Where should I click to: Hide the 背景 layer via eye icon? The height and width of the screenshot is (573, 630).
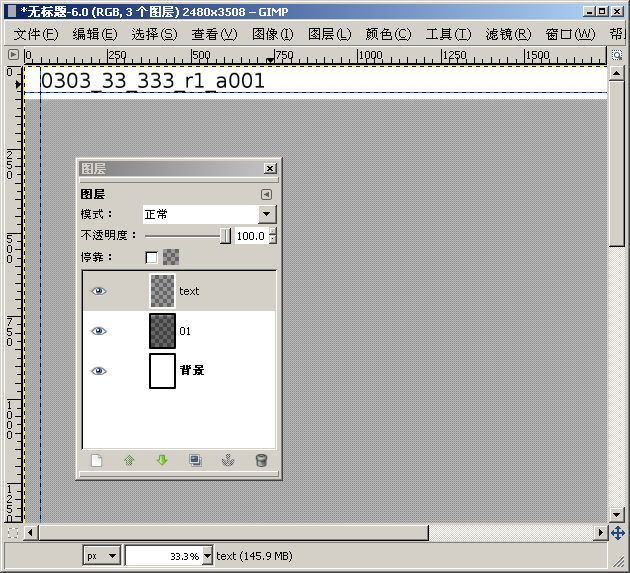[98, 370]
